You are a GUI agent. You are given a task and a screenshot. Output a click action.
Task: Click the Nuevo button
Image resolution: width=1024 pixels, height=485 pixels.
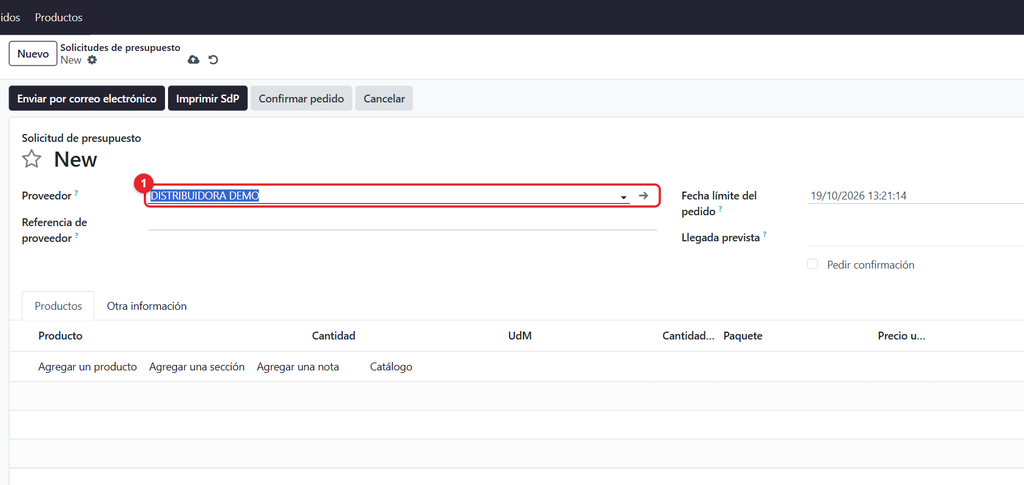33,54
